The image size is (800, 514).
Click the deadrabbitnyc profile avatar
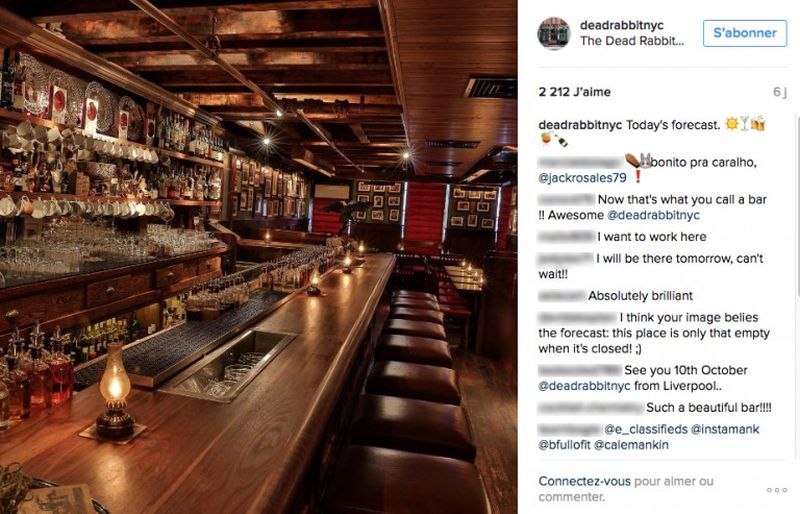(x=553, y=33)
